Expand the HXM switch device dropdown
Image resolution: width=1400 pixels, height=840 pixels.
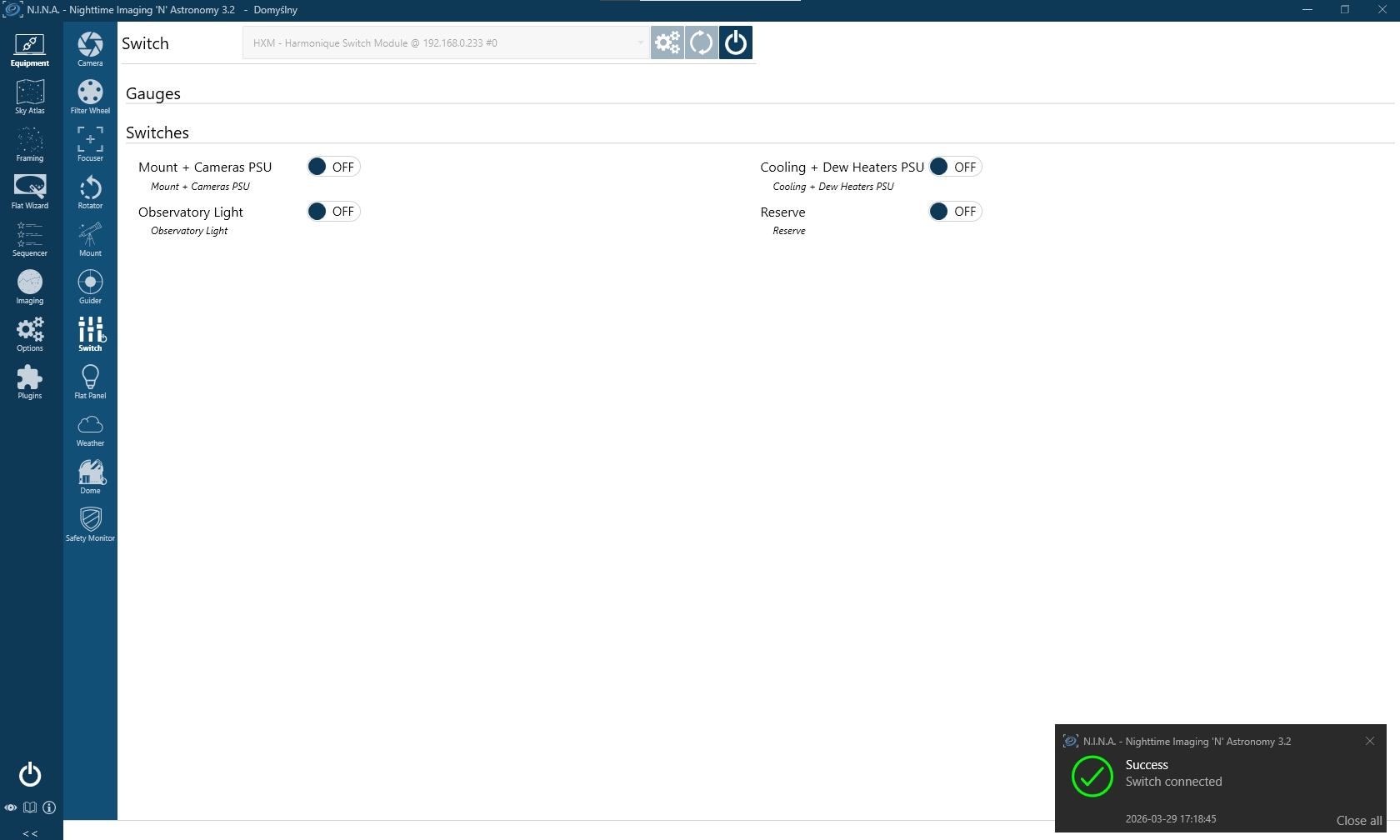tap(640, 42)
